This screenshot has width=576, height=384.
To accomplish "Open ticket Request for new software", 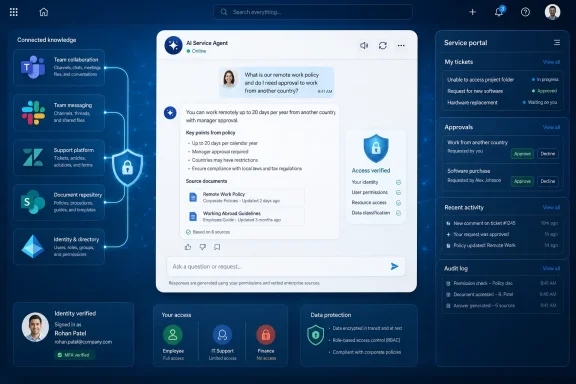I will click(x=503, y=91).
